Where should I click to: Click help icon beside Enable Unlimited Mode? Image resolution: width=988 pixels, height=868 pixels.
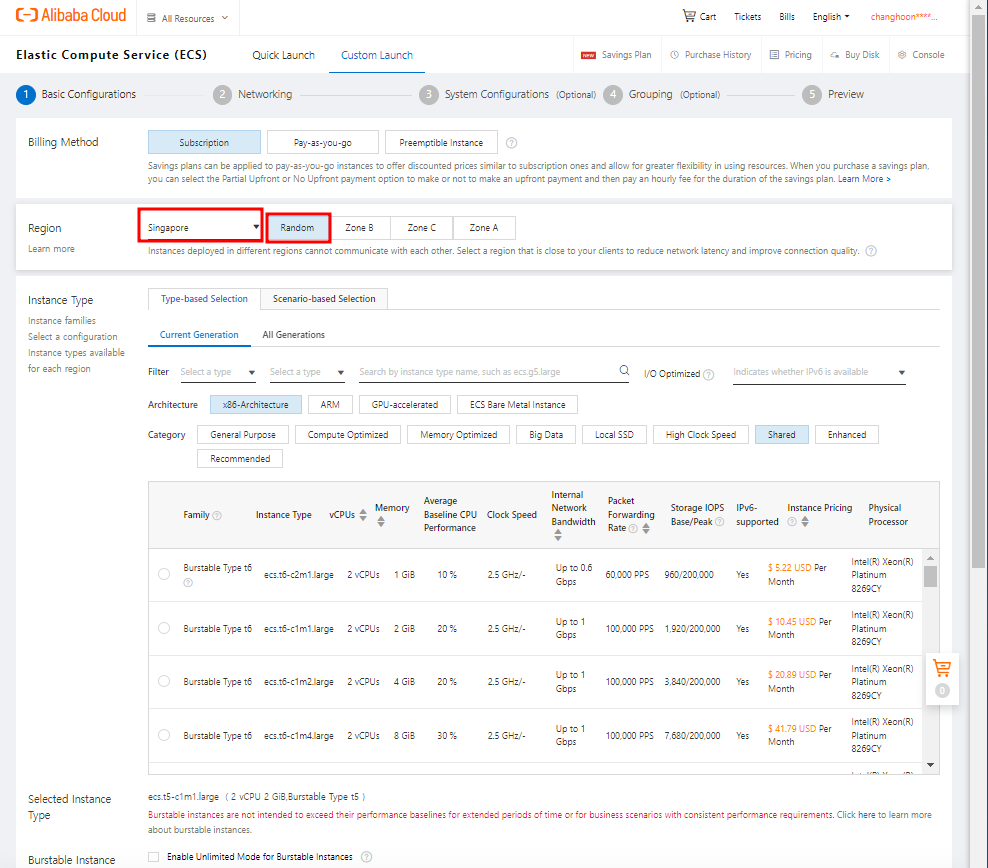366,857
